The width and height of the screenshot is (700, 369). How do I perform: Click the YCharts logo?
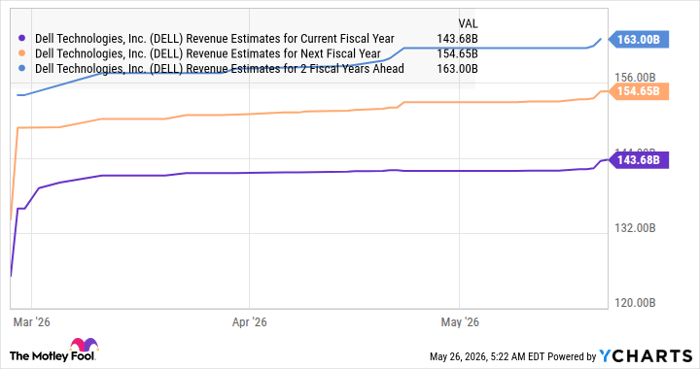click(646, 356)
